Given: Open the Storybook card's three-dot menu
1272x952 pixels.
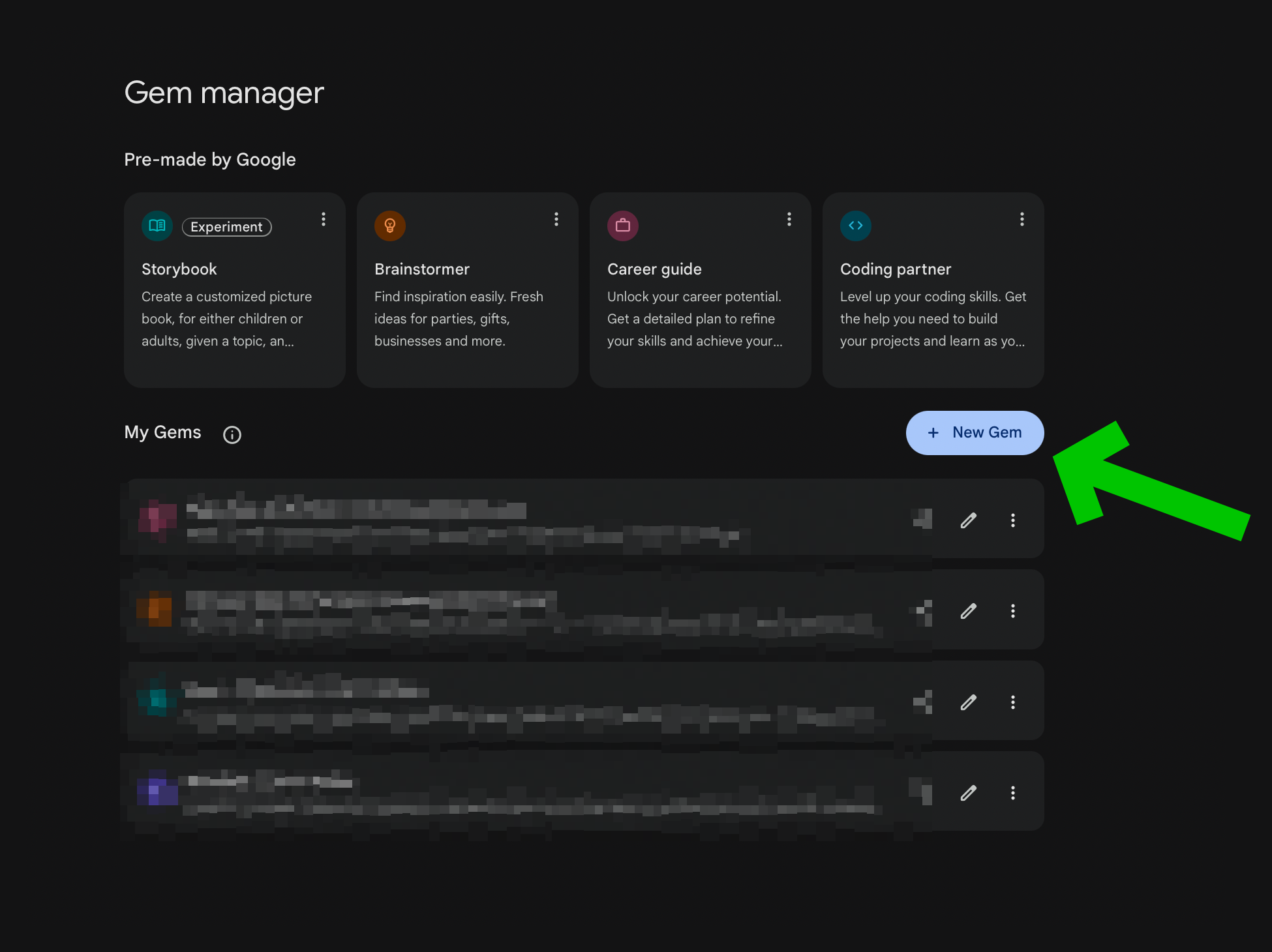Looking at the screenshot, I should [x=324, y=219].
